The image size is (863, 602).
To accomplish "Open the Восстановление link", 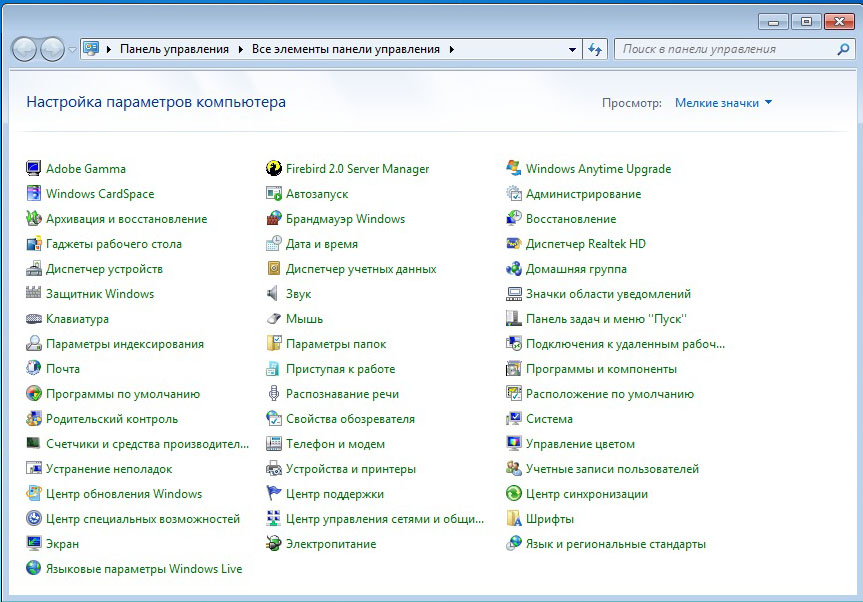I will pos(571,218).
